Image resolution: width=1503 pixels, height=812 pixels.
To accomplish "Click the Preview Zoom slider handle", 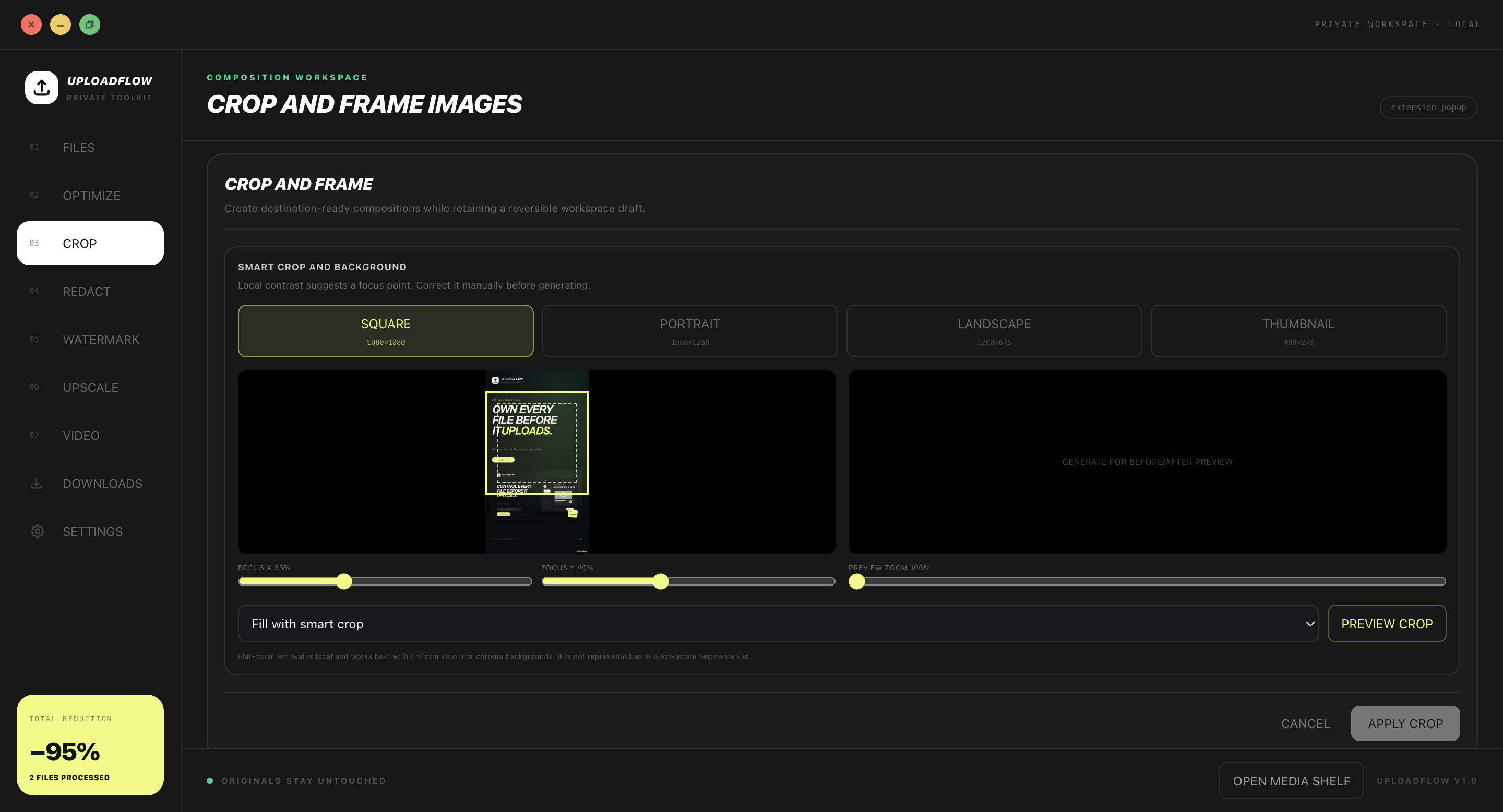I will [x=856, y=581].
